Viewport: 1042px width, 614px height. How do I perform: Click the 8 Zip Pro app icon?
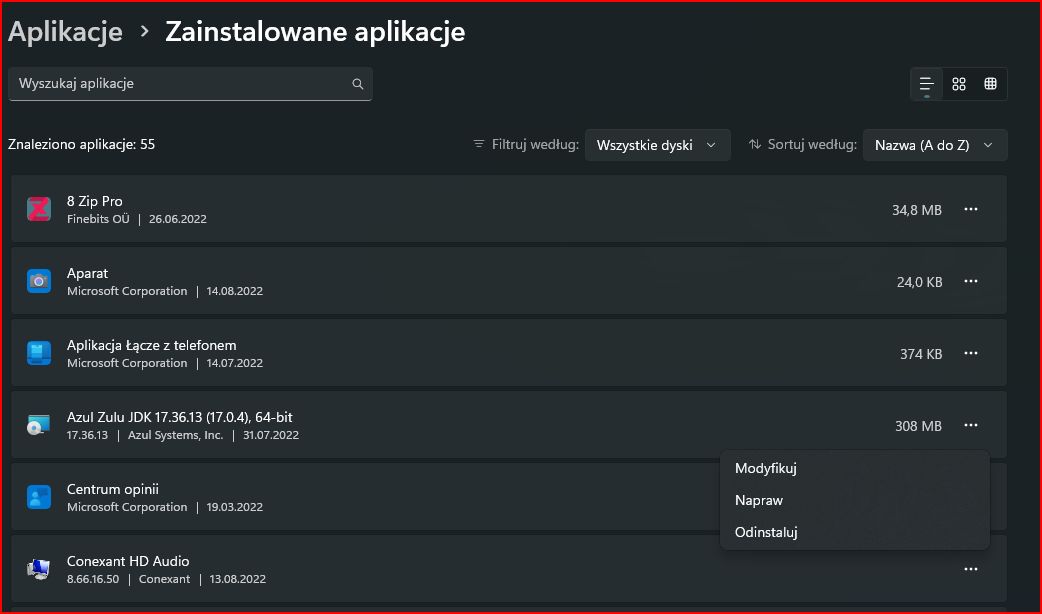pos(39,209)
